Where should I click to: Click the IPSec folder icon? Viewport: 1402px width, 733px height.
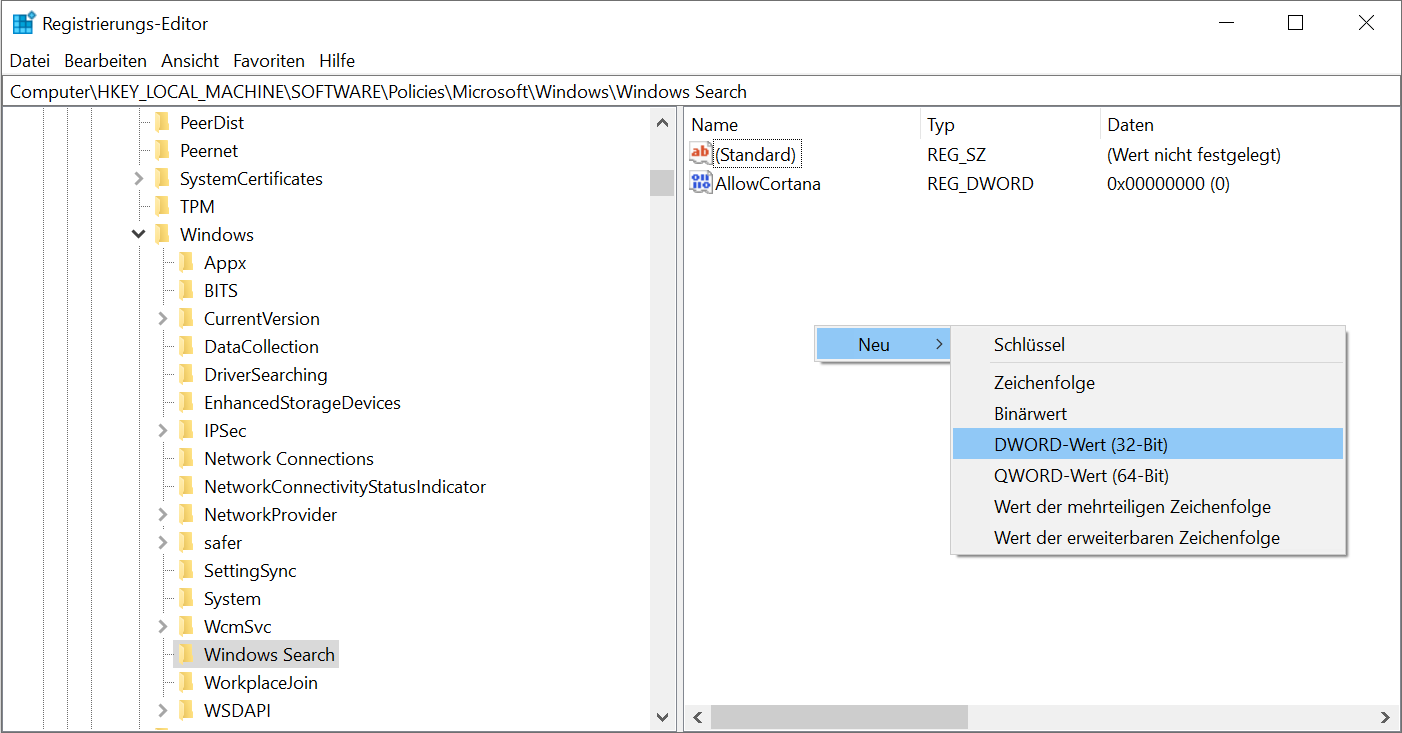click(x=187, y=431)
